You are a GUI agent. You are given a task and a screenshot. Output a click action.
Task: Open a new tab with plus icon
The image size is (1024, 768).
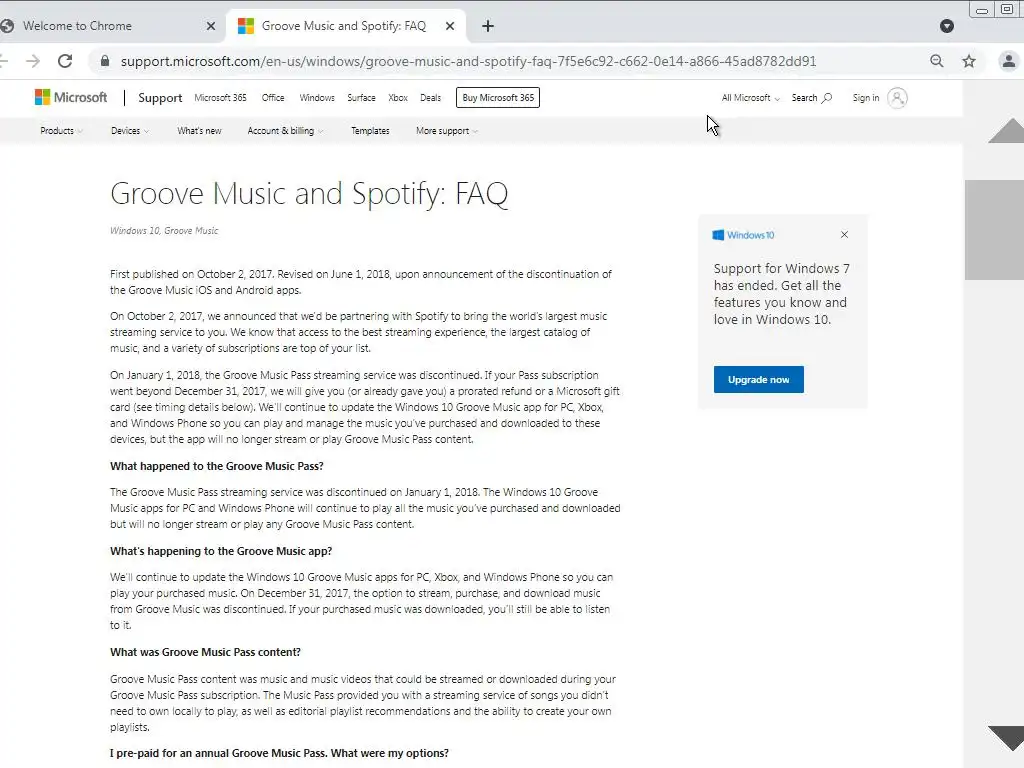[488, 26]
